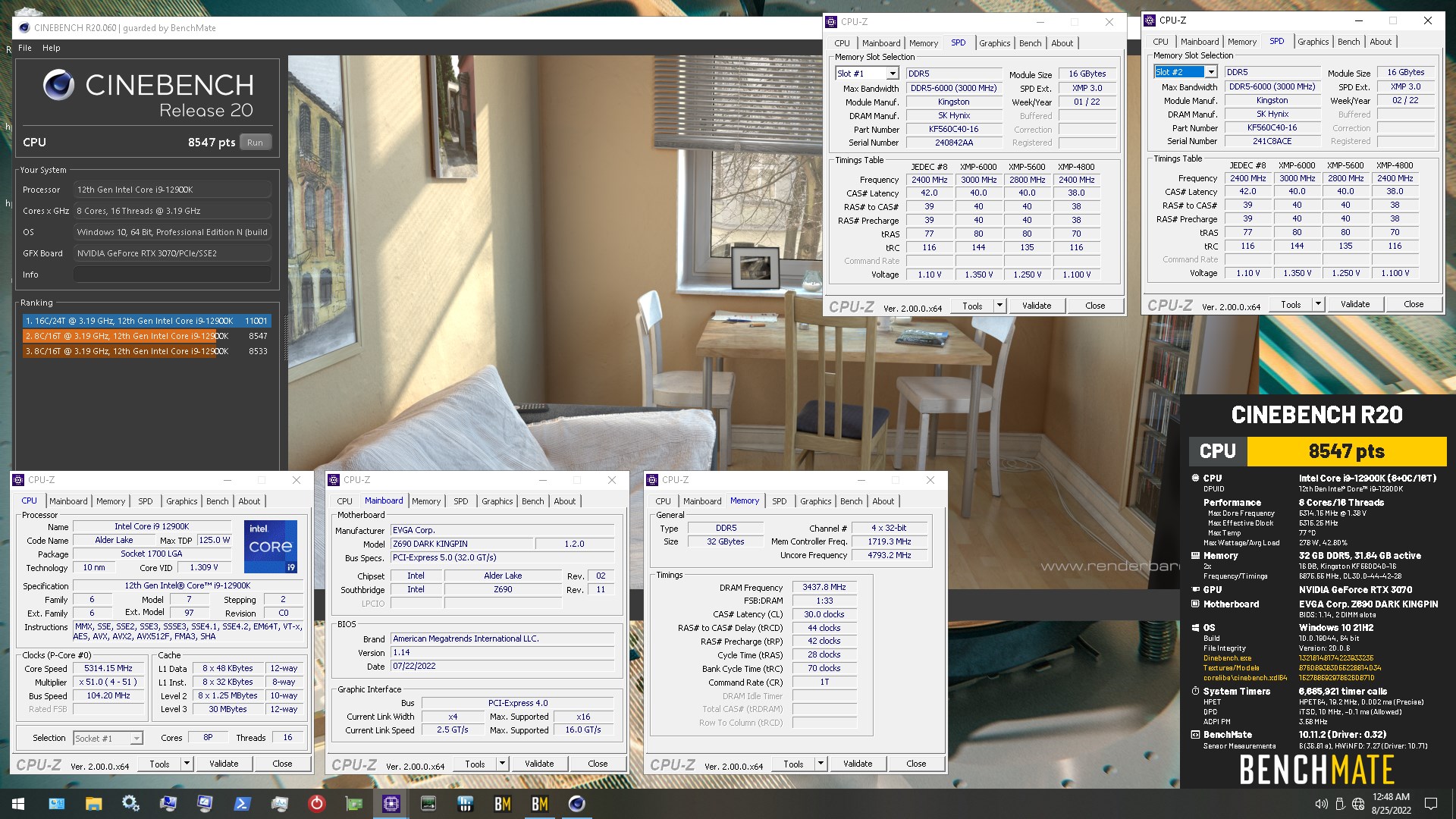Screen dimensions: 1456x819
Task: Open the blue bars app icon on taskbar
Action: click(x=465, y=804)
